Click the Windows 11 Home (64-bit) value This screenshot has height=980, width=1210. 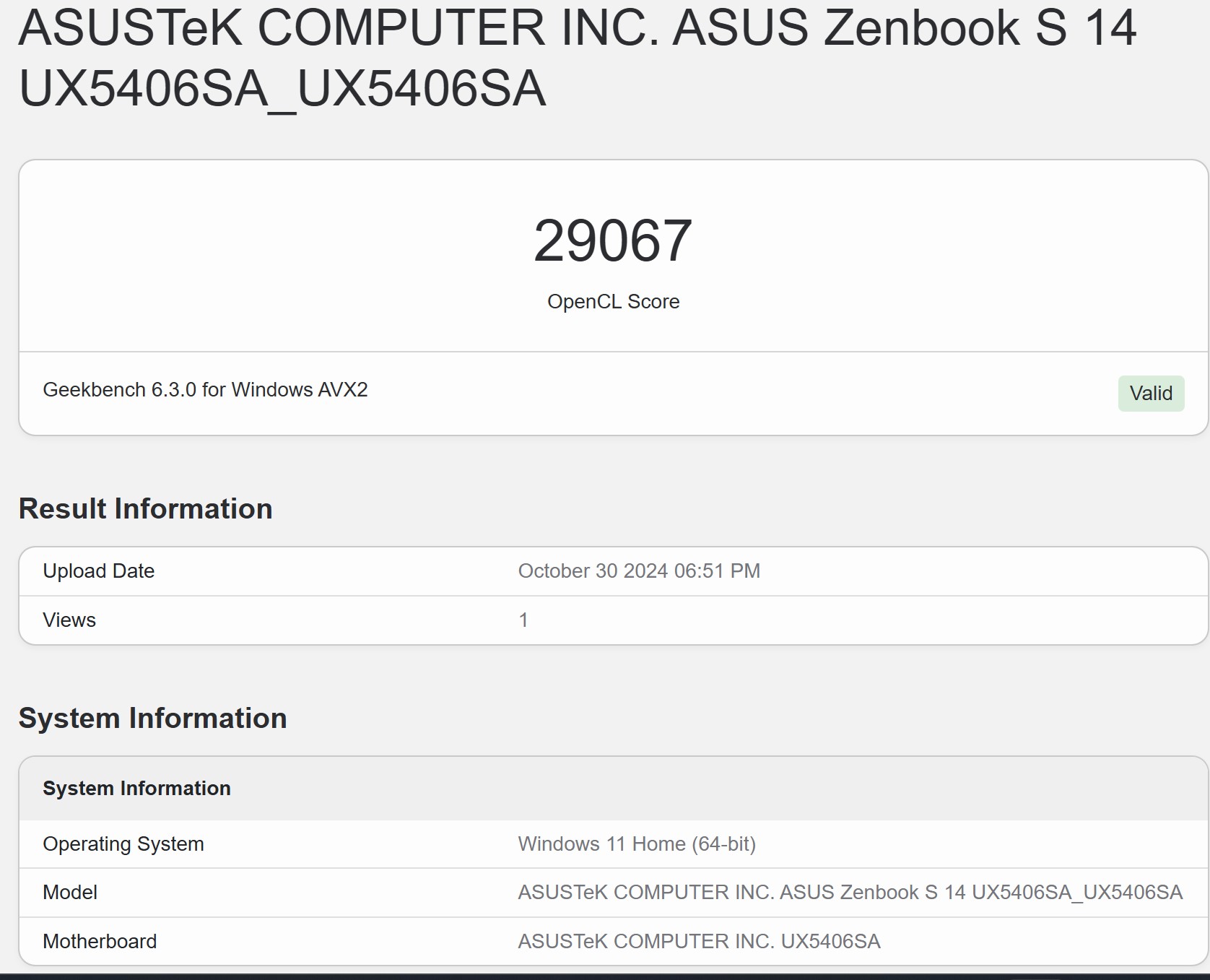637,844
